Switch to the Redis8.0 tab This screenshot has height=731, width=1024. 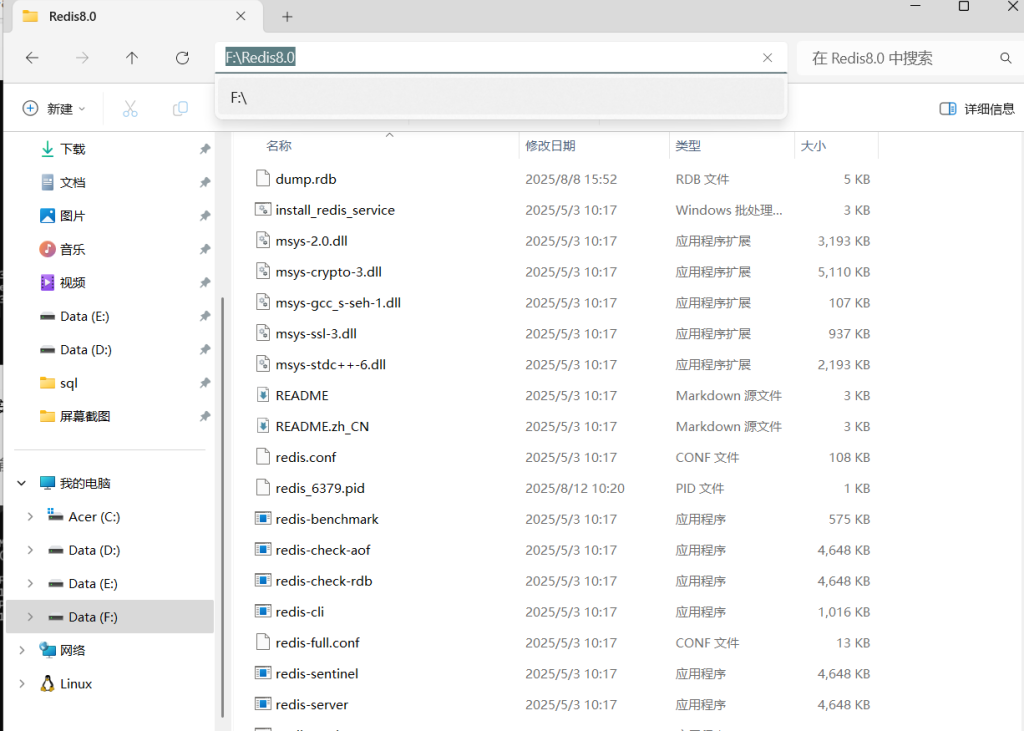(120, 17)
